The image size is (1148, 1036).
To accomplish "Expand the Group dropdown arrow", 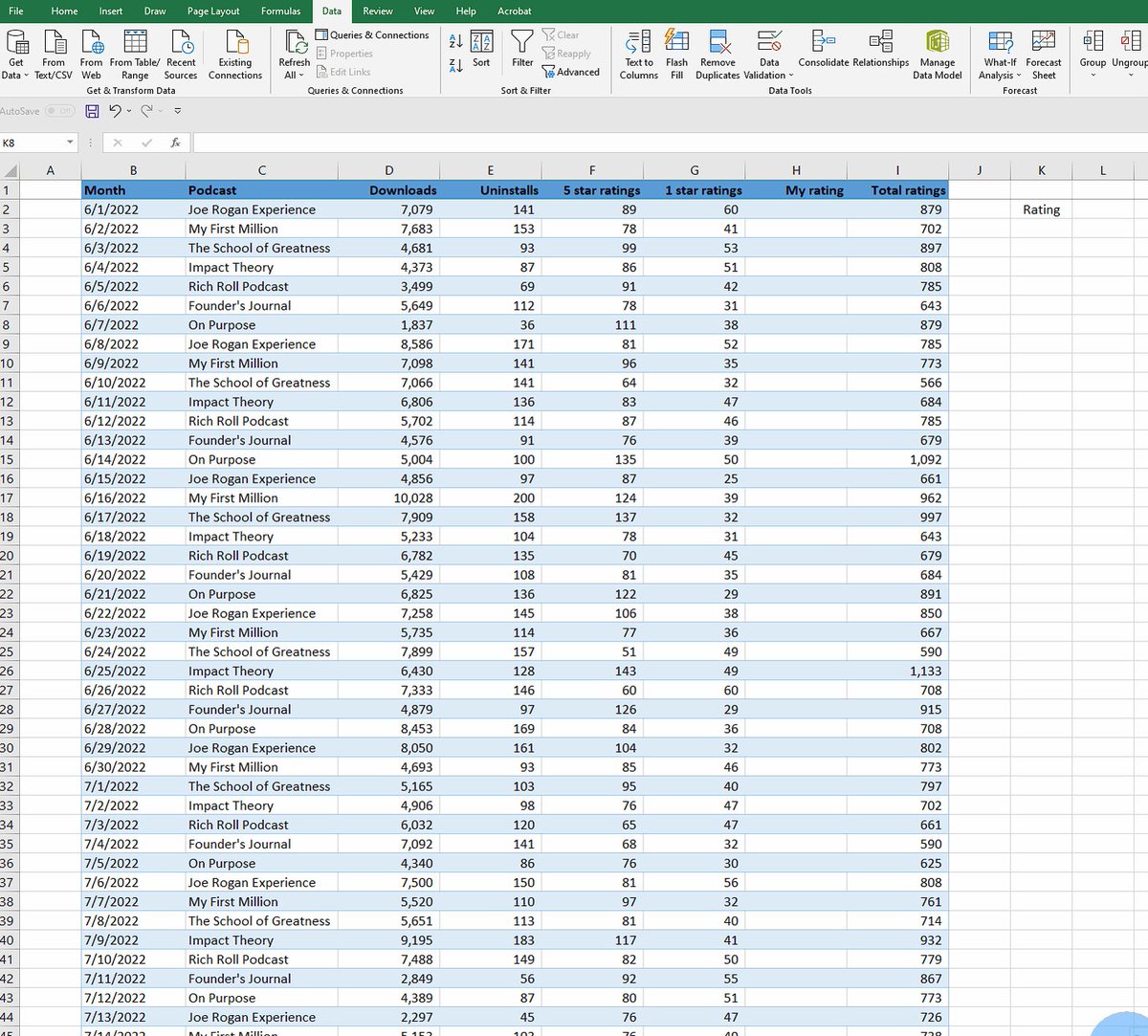I will pos(1093,76).
